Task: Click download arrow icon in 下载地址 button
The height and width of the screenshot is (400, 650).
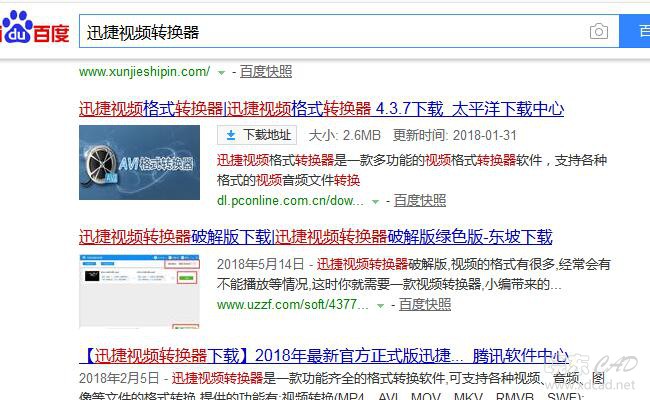Action: [x=231, y=135]
